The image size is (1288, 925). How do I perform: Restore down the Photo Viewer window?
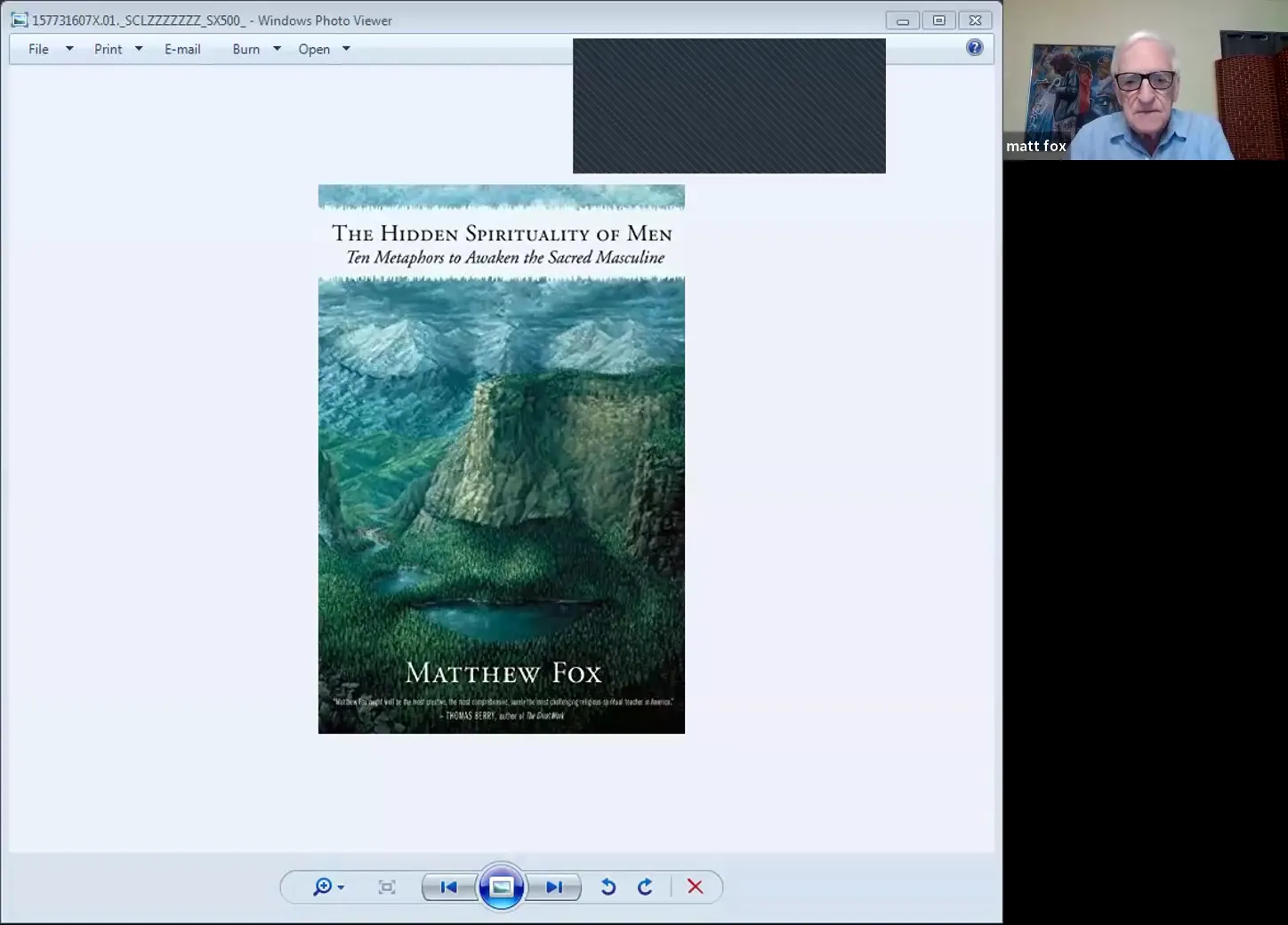[939, 20]
